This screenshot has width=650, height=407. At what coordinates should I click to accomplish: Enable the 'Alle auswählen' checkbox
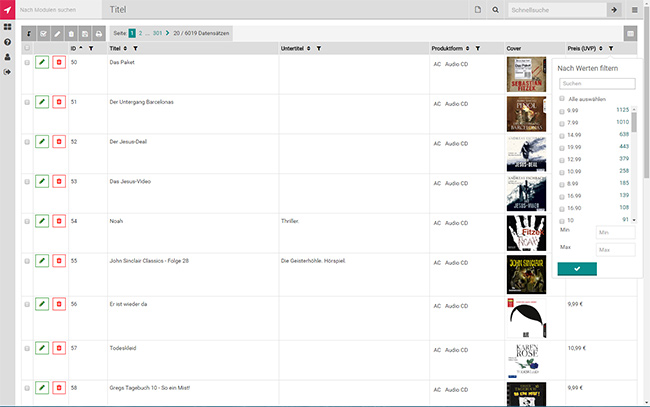pos(562,99)
